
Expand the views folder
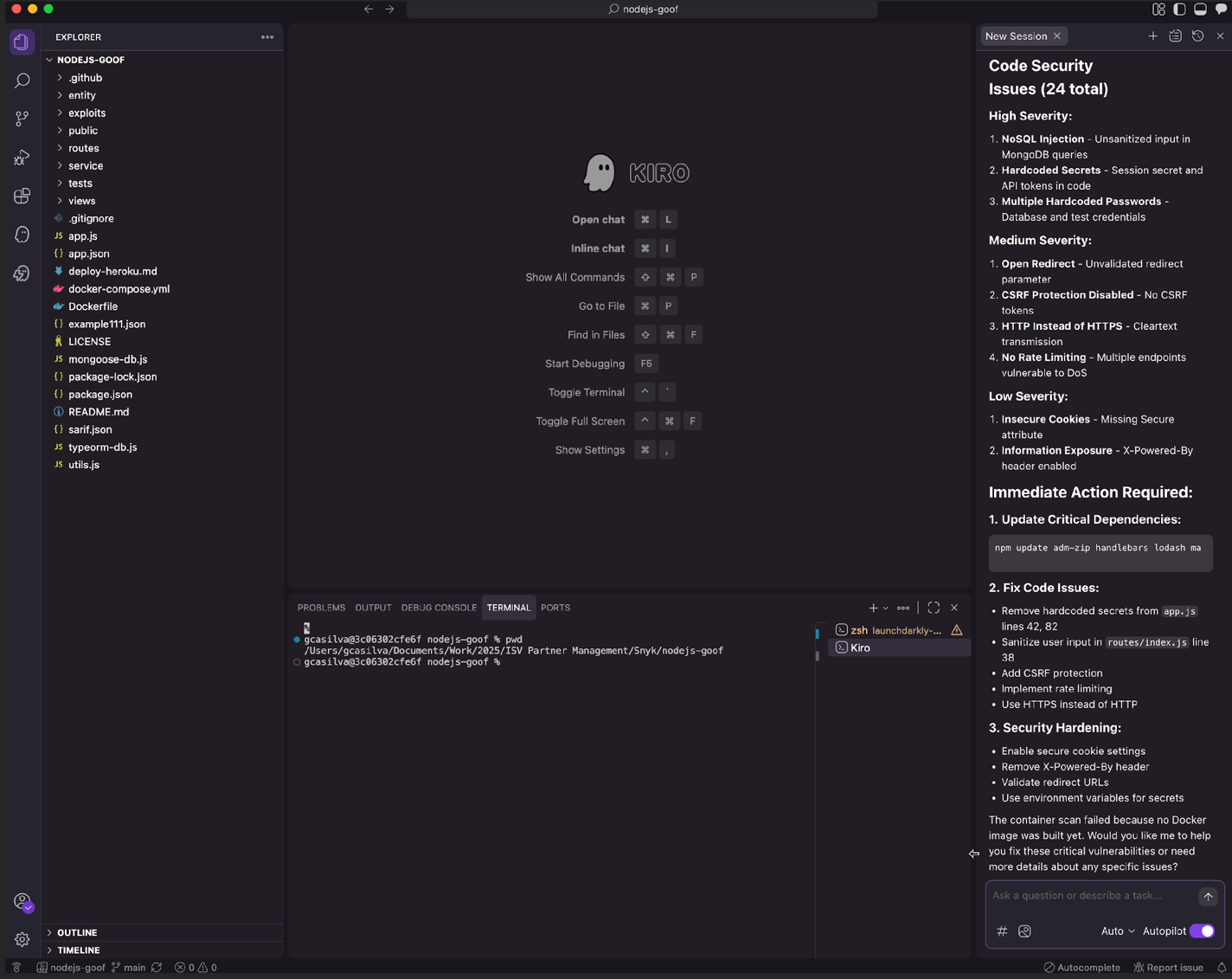coord(164,201)
